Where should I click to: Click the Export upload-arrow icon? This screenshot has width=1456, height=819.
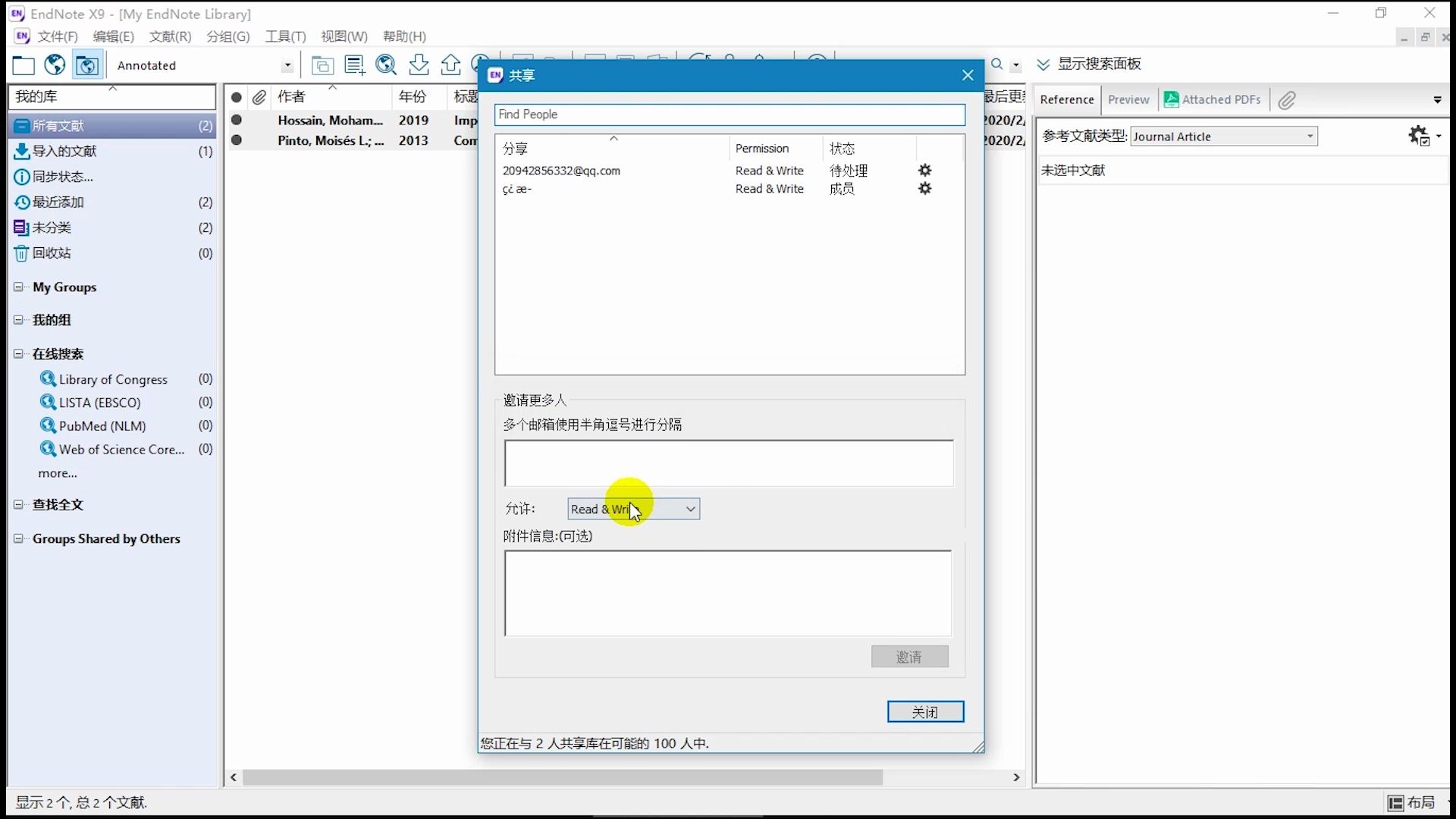(x=450, y=65)
